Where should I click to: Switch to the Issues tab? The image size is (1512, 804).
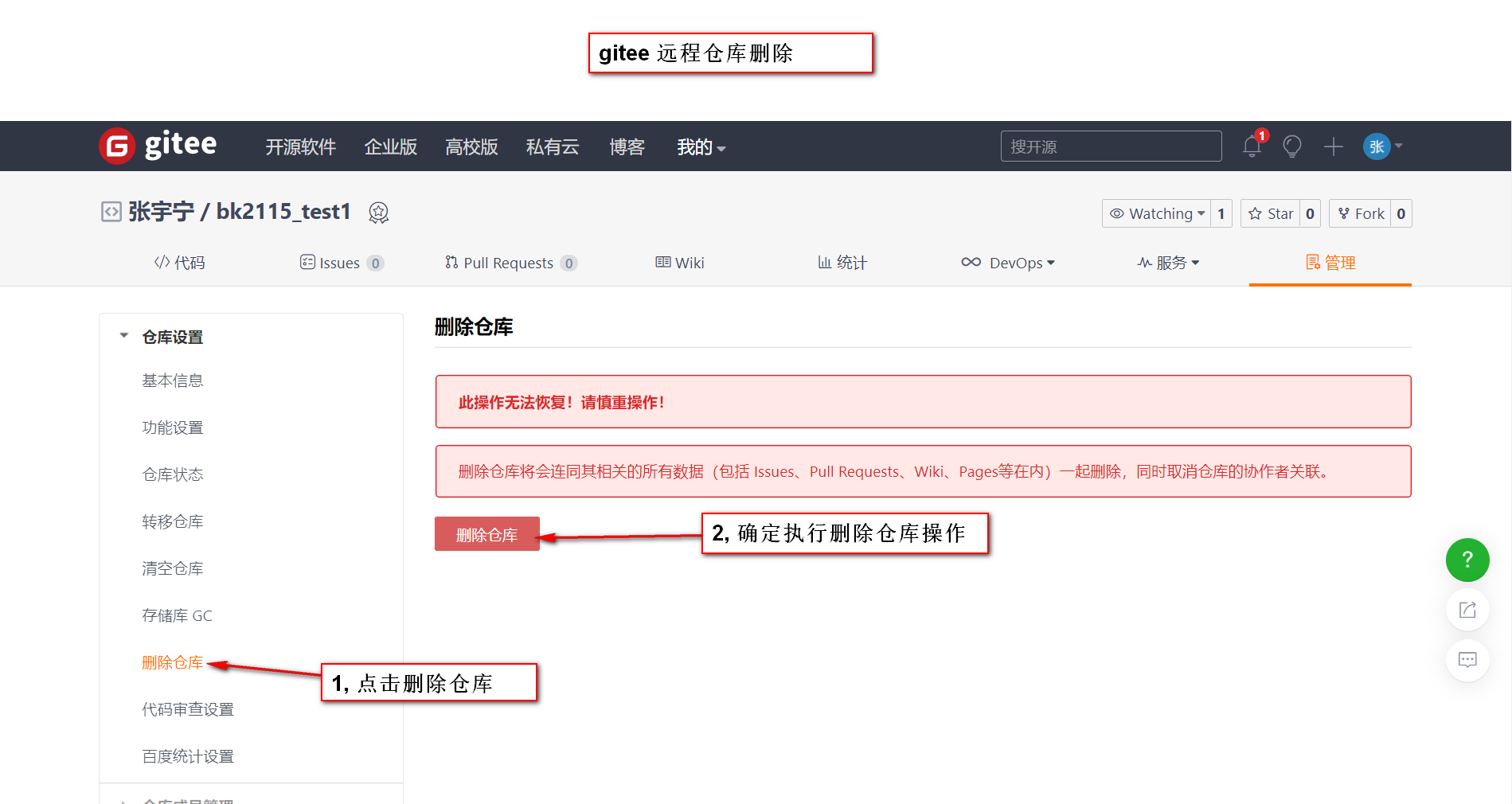(341, 263)
